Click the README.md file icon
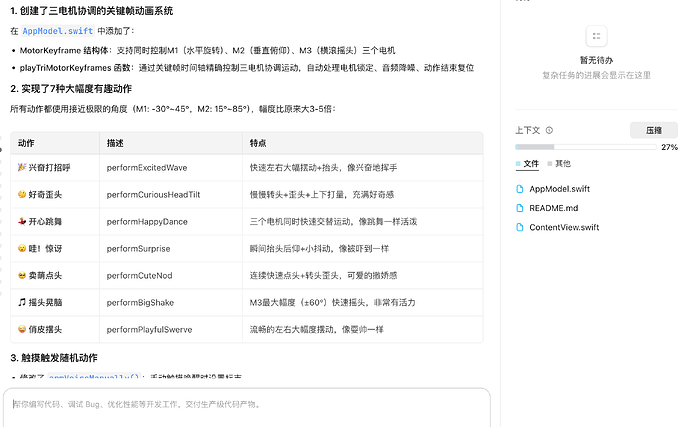The image size is (690, 427). (x=520, y=208)
